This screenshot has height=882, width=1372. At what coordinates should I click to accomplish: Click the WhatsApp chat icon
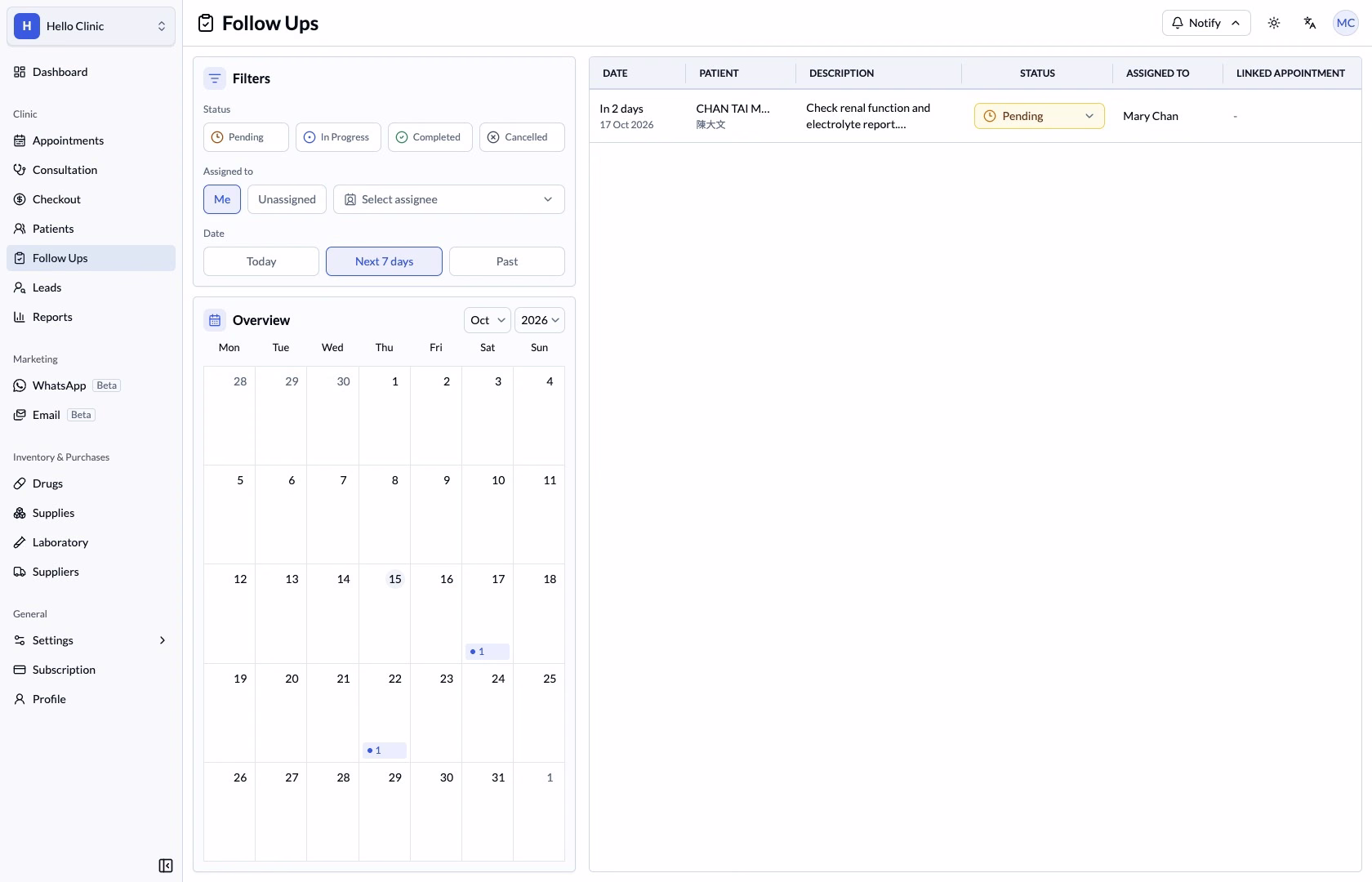point(20,385)
